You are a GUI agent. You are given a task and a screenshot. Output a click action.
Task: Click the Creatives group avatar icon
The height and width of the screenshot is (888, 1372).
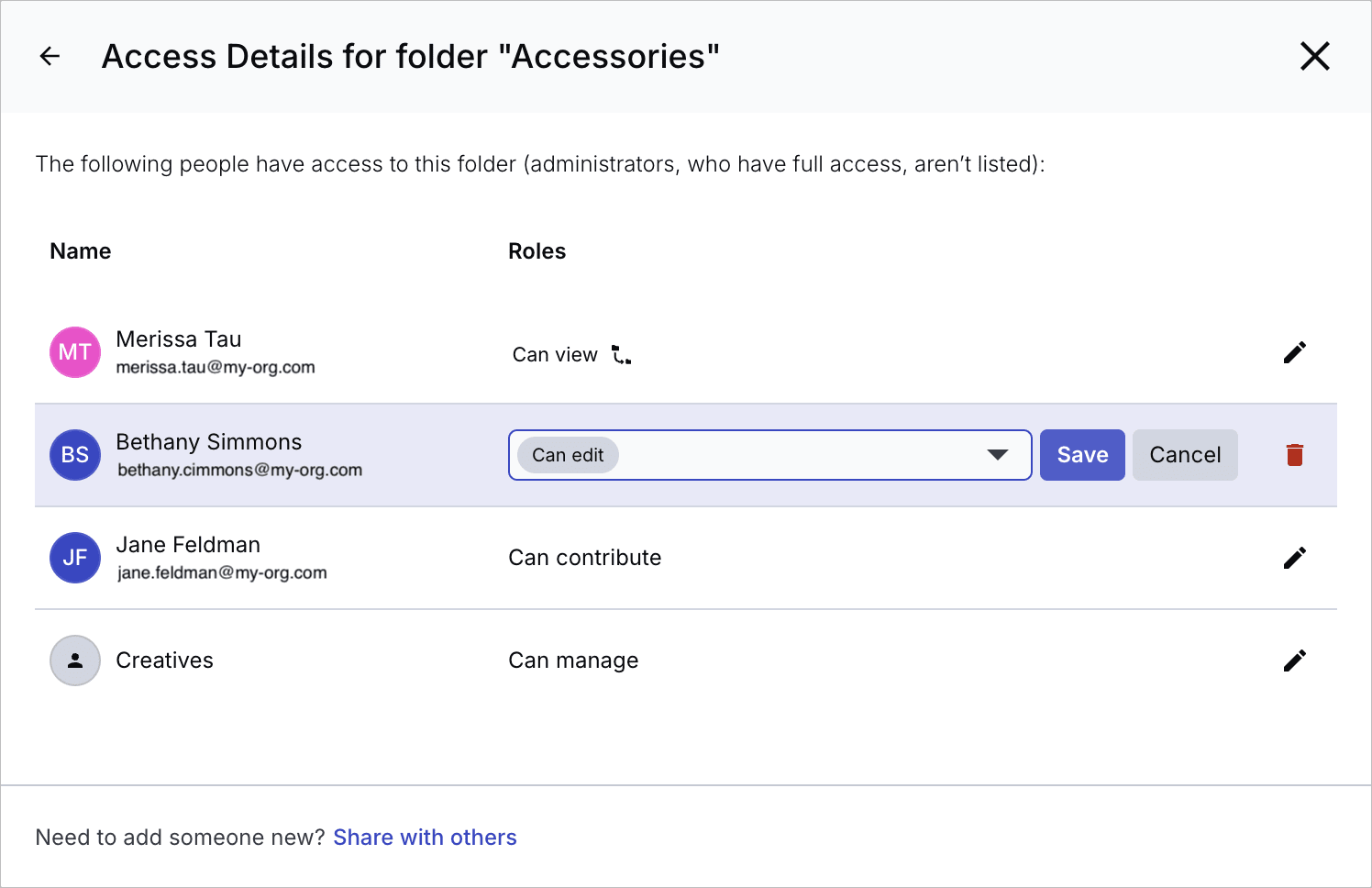(x=75, y=660)
